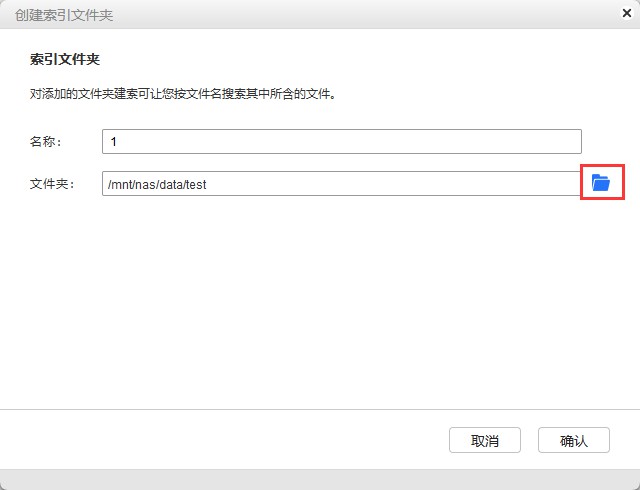The width and height of the screenshot is (640, 490).
Task: Open the folder browser icon
Action: tap(601, 183)
